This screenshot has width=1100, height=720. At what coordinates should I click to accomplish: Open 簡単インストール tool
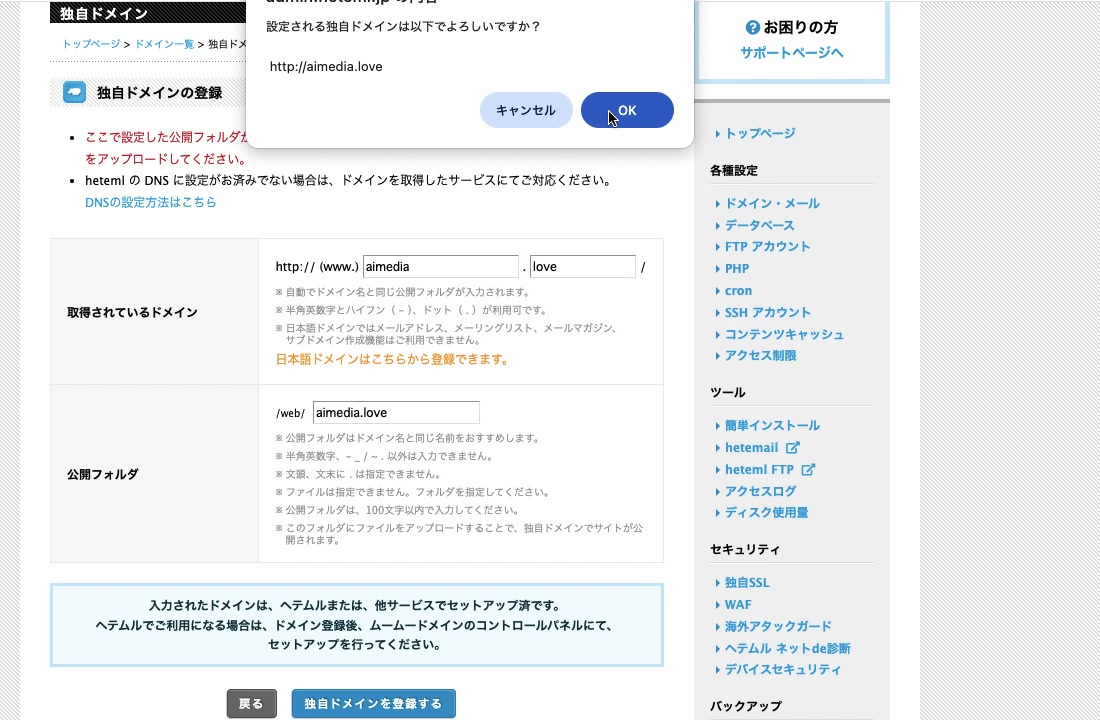point(772,425)
